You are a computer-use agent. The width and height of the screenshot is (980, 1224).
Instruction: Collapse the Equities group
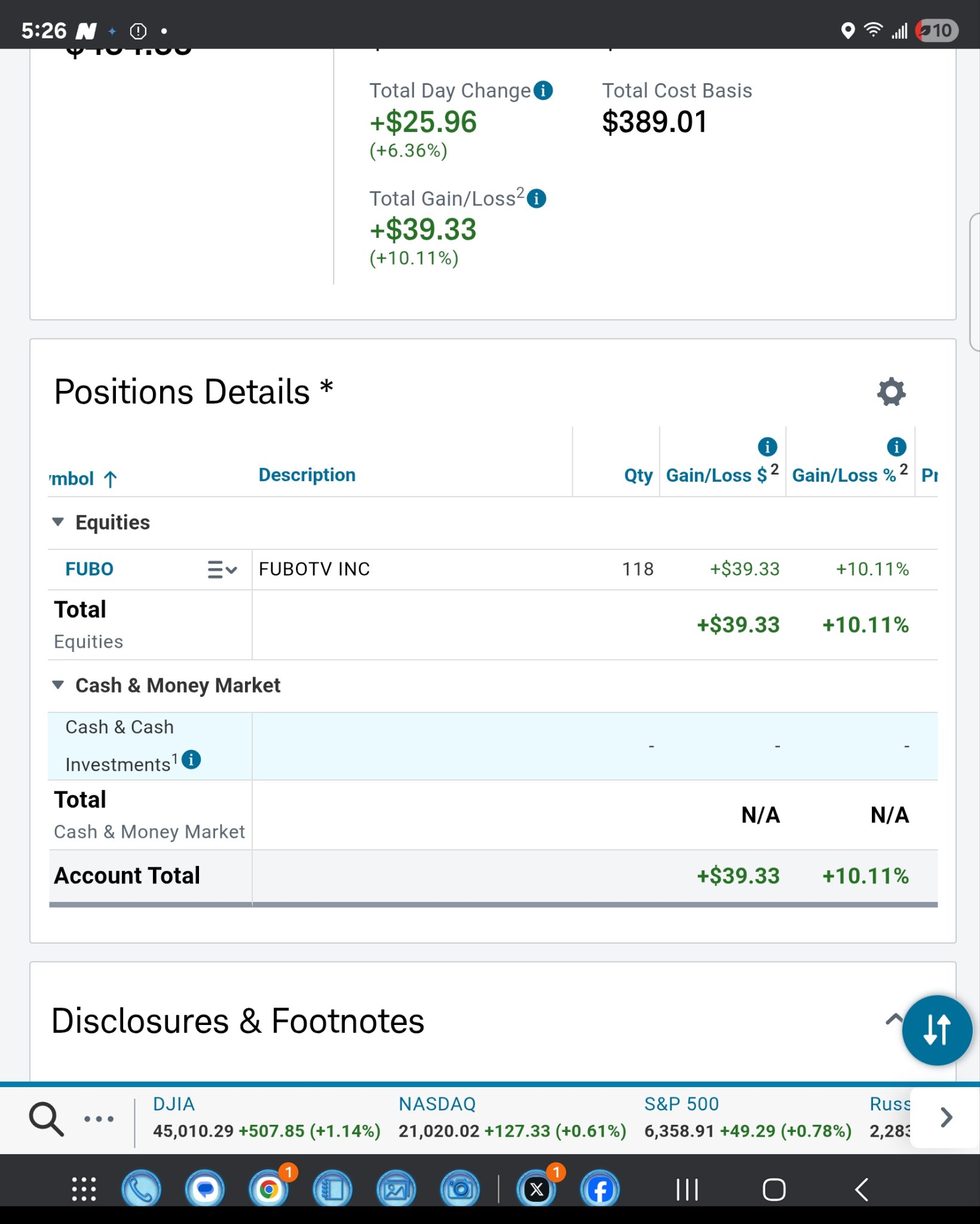58,522
